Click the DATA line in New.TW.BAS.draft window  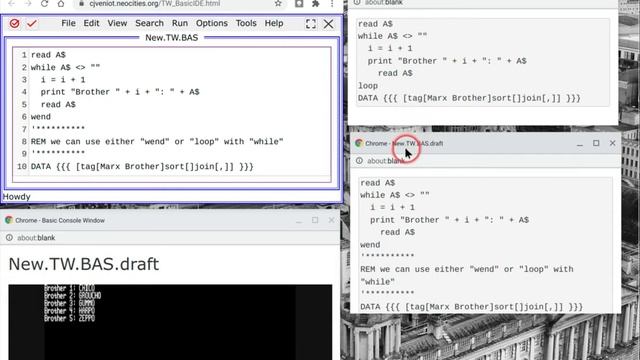point(471,307)
